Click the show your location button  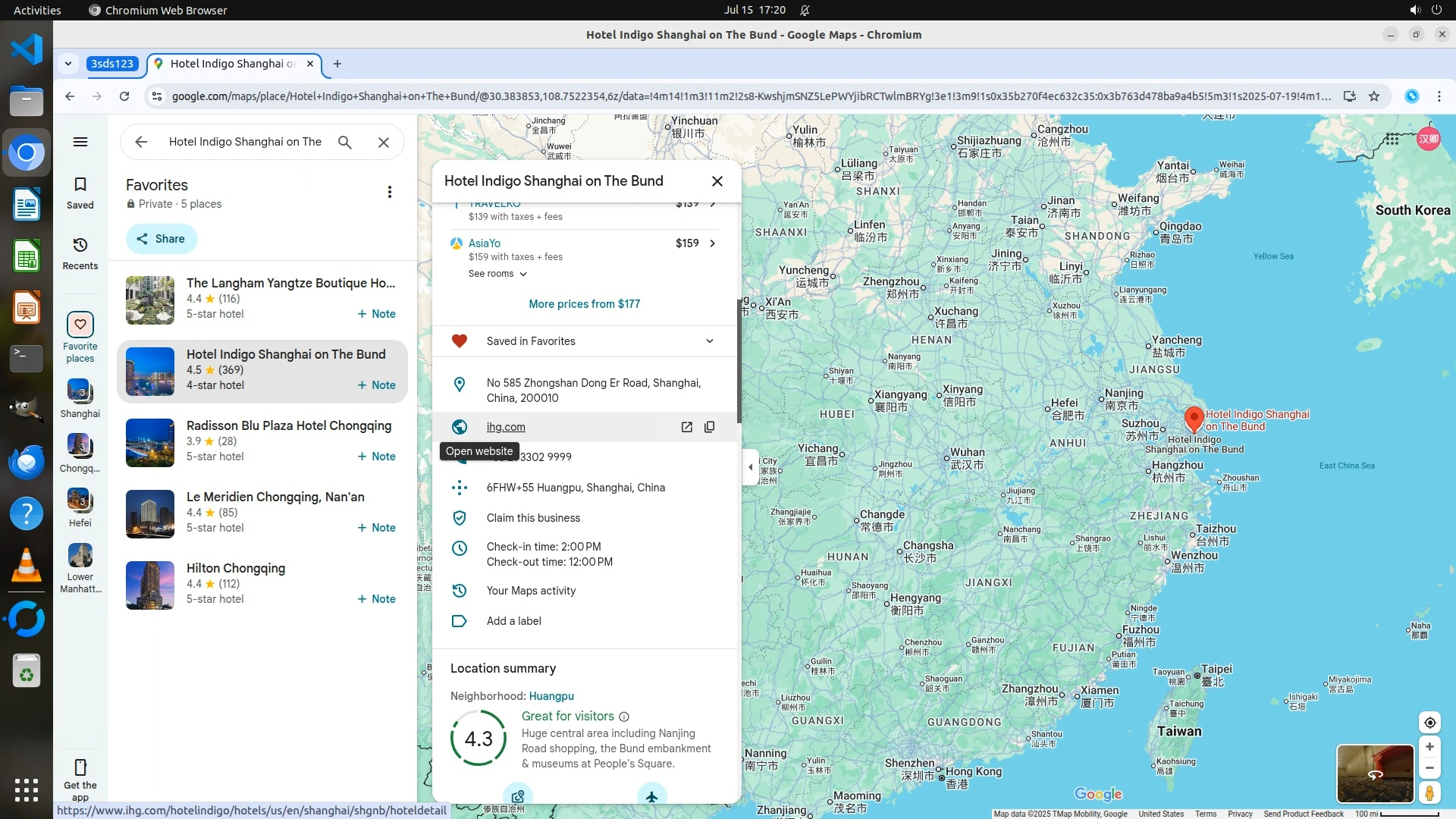pyautogui.click(x=1429, y=723)
